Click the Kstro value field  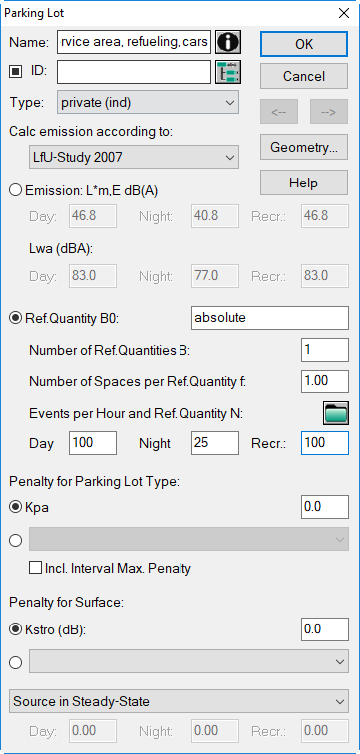click(325, 629)
